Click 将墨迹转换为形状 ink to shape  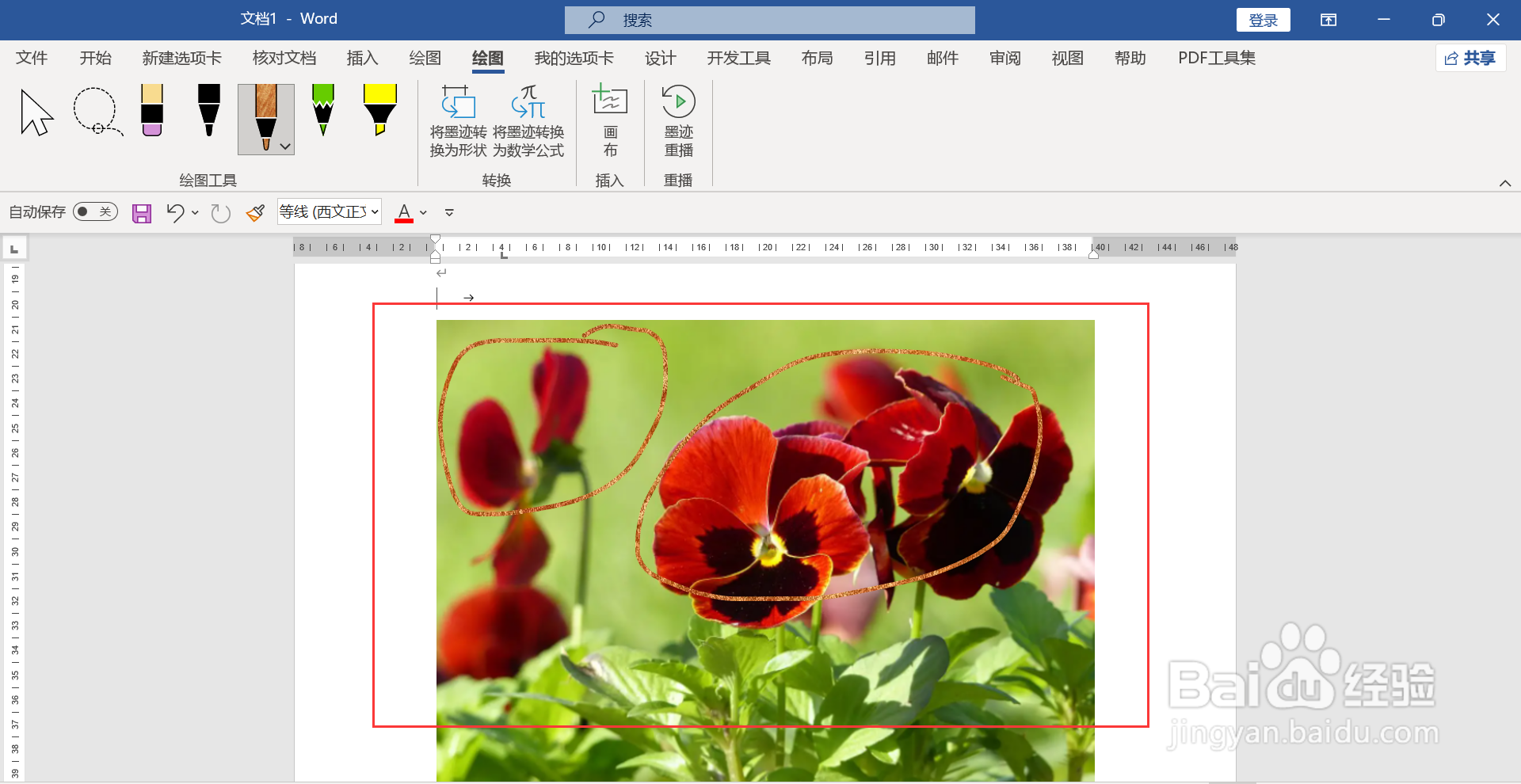click(x=458, y=122)
